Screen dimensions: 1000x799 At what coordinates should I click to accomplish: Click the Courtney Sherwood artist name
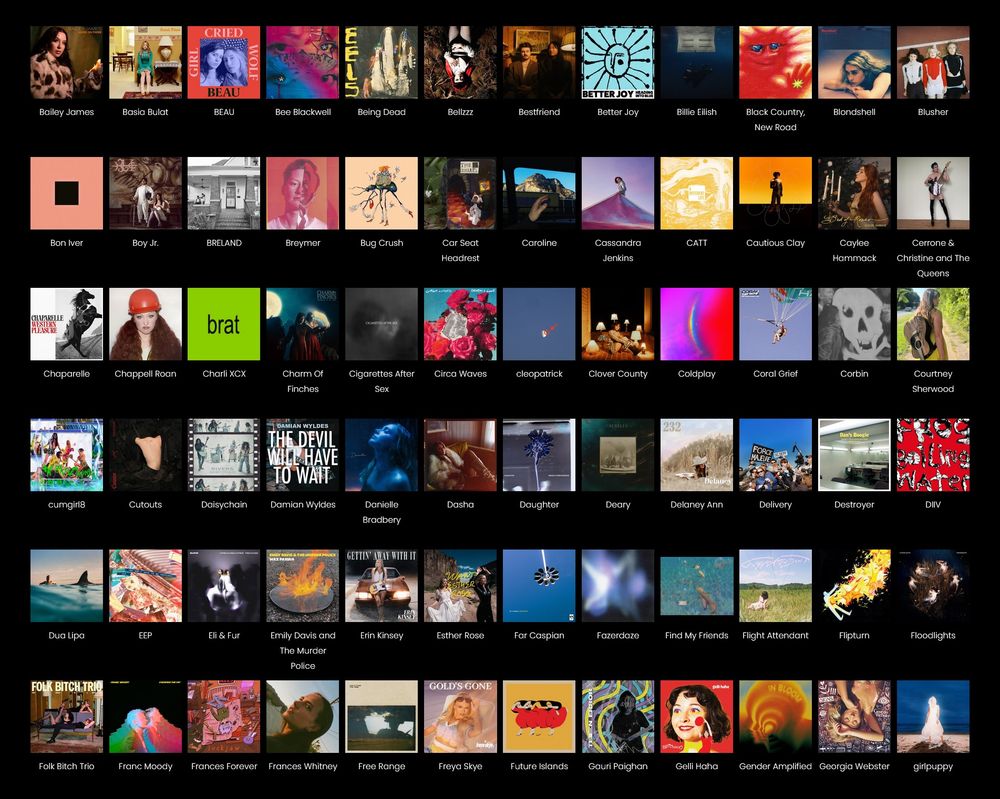933,381
